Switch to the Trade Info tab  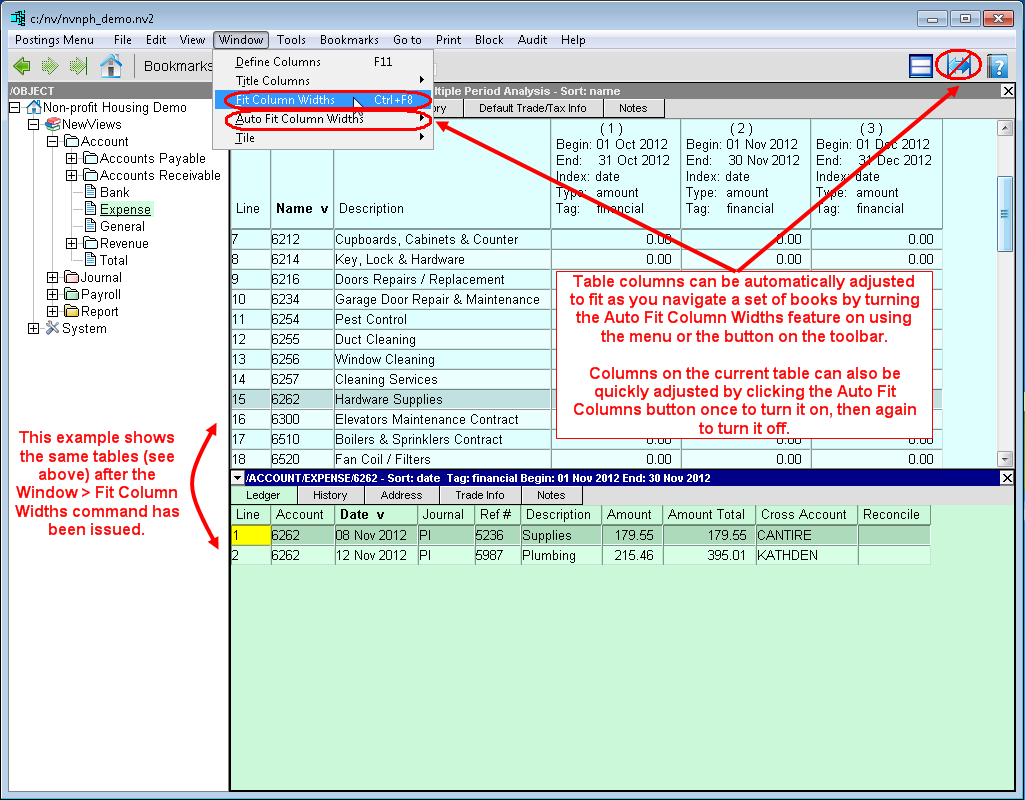(480, 495)
